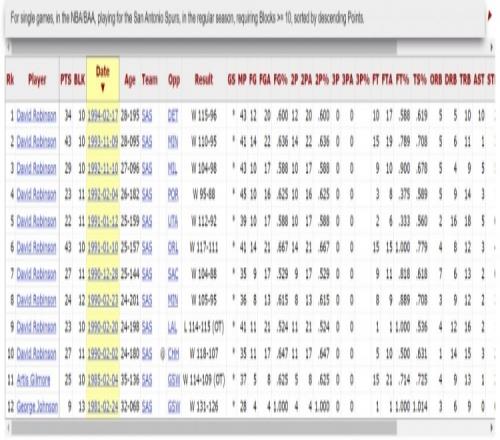Click the bottom scrollbar's left arrow
The width and height of the screenshot is (500, 440).
click(x=8, y=428)
